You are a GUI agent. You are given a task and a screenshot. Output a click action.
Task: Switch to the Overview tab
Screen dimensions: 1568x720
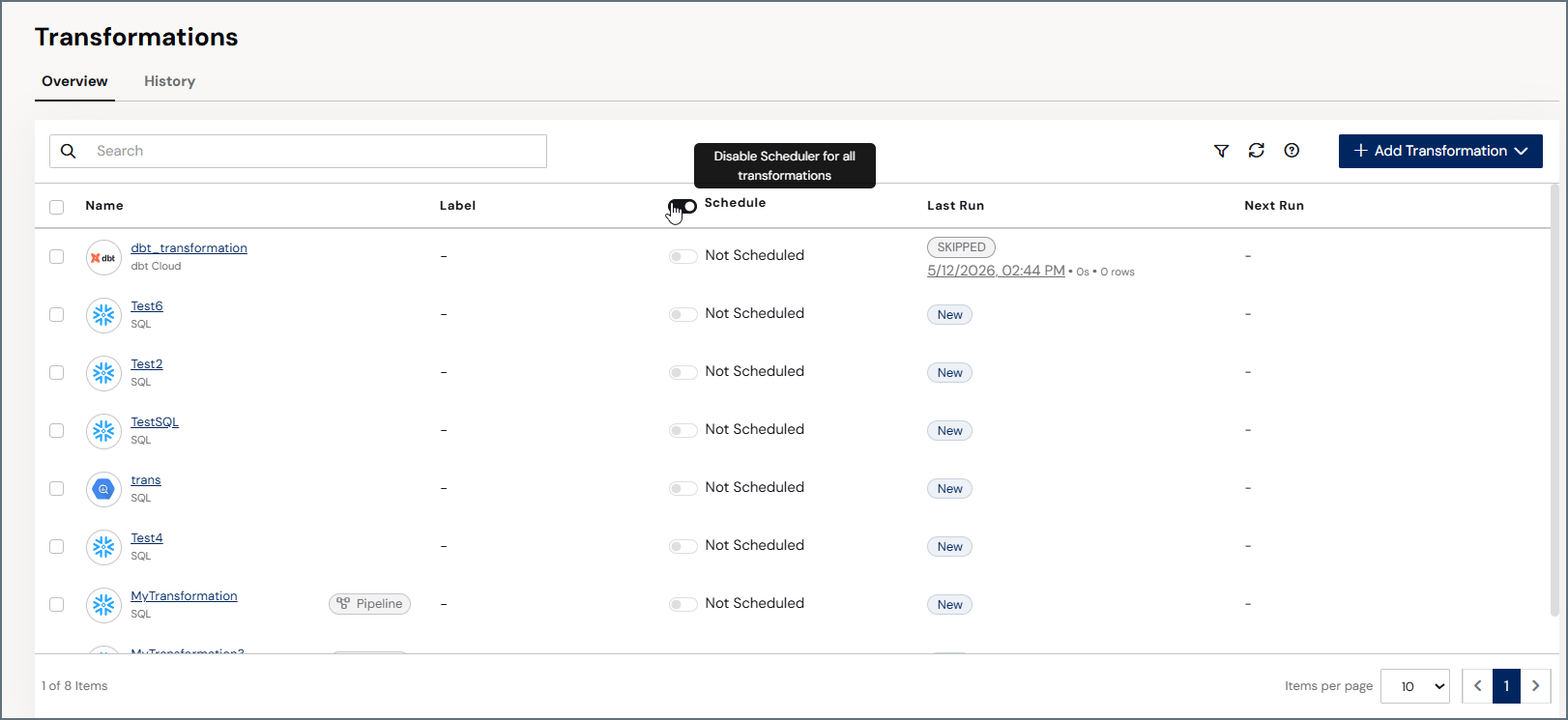pos(74,81)
